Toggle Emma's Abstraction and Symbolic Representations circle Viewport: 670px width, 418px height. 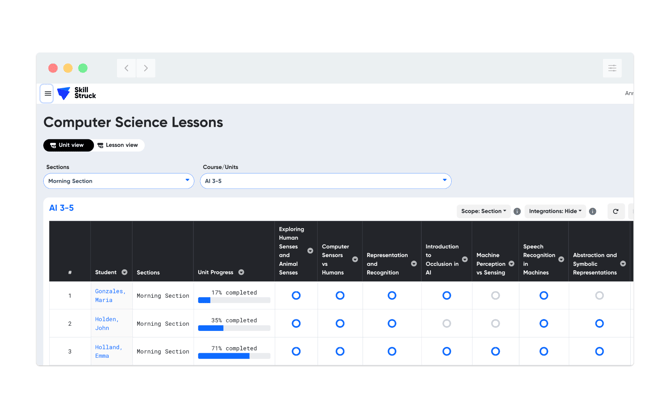pyautogui.click(x=599, y=351)
